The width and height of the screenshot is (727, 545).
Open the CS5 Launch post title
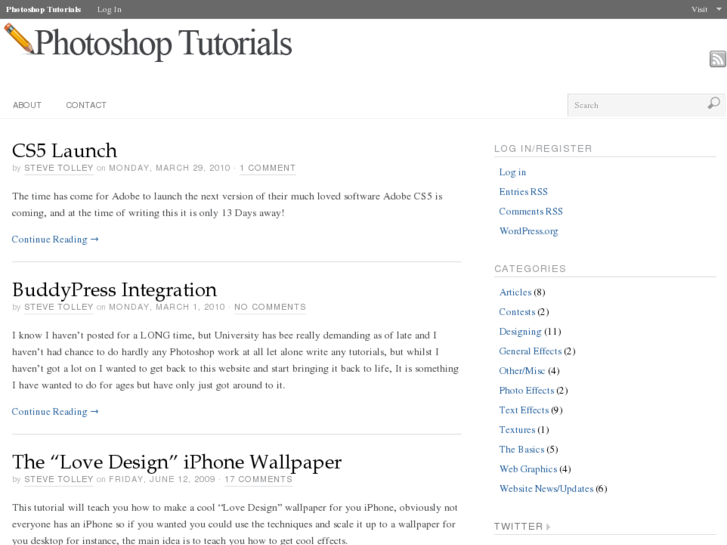[x=64, y=151]
